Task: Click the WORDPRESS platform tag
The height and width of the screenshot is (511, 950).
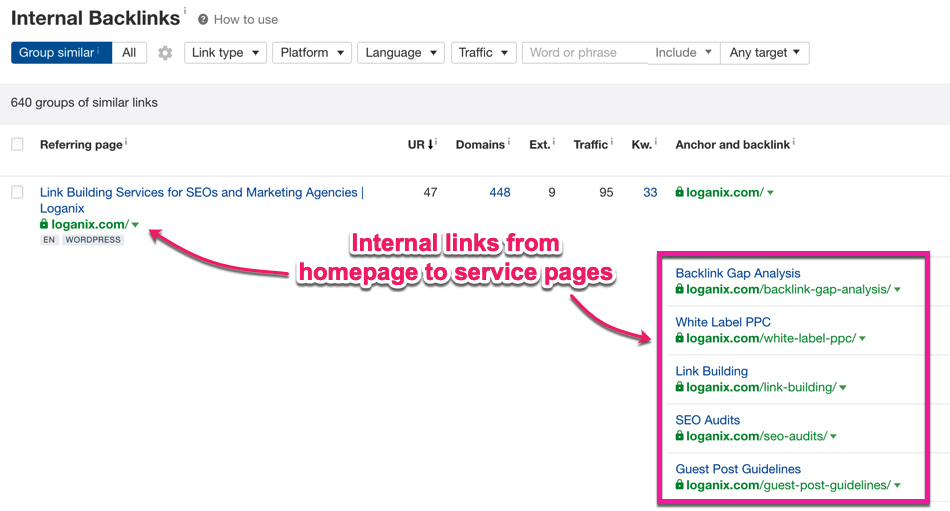Action: (x=93, y=240)
